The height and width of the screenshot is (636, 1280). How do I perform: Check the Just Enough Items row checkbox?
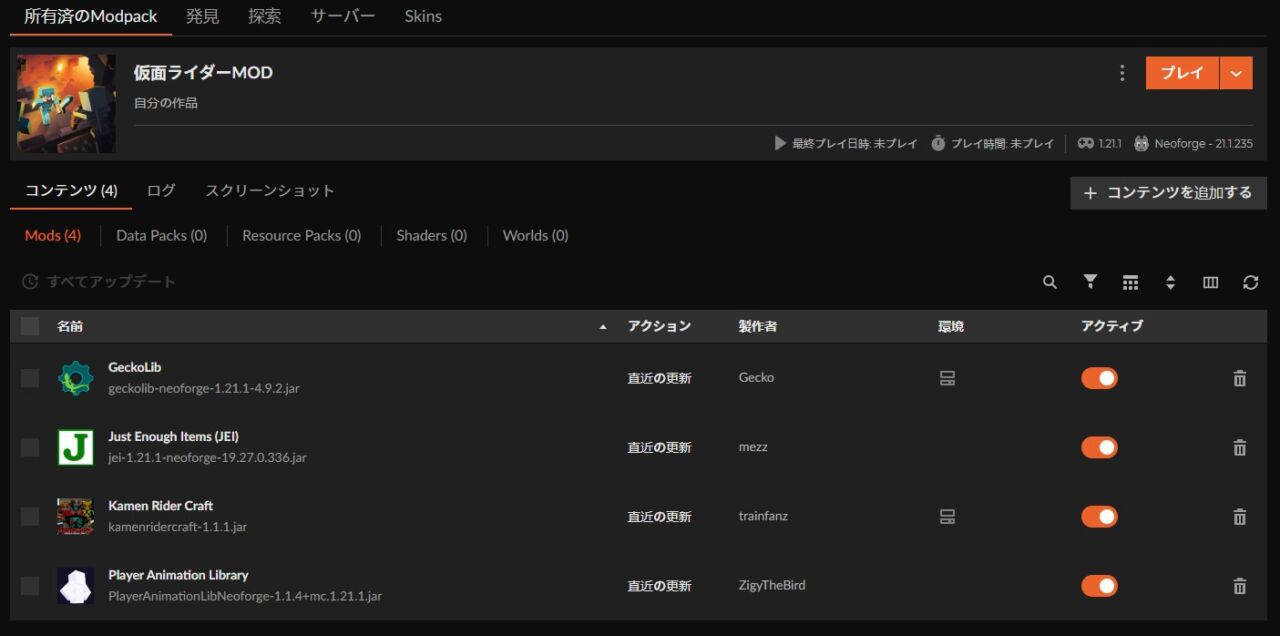(30, 447)
